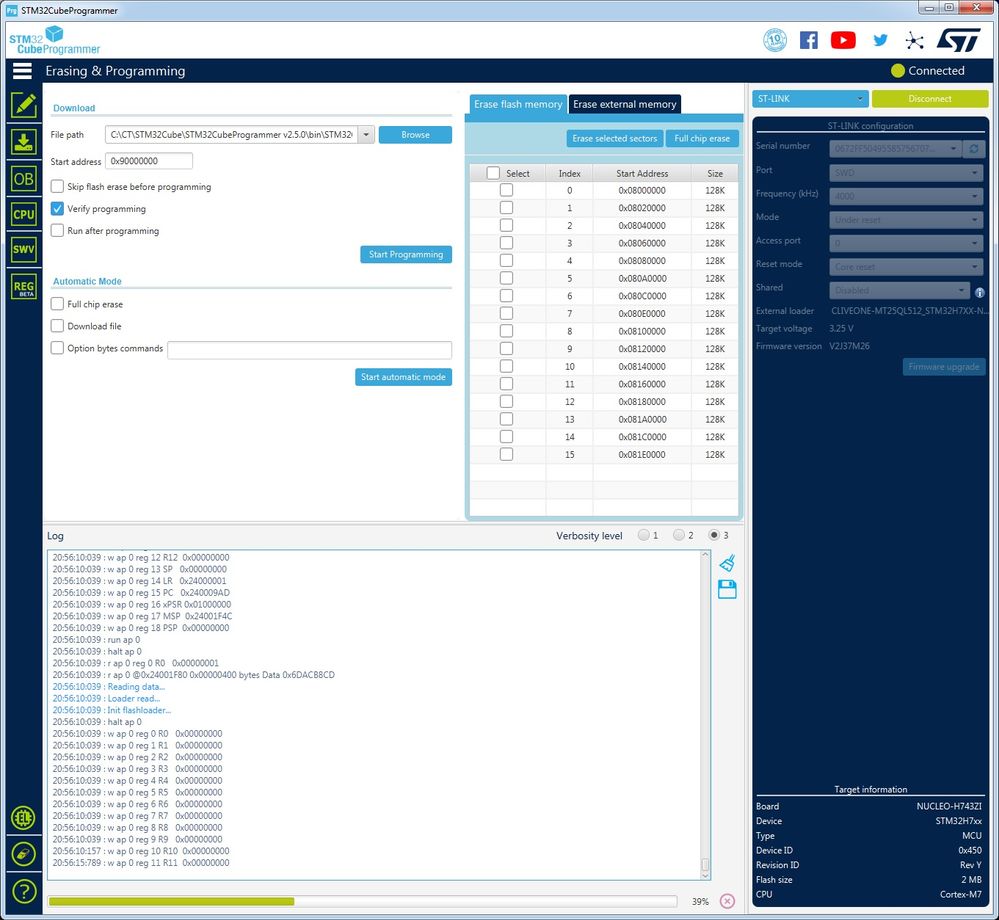Open the YouTube icon

843,40
